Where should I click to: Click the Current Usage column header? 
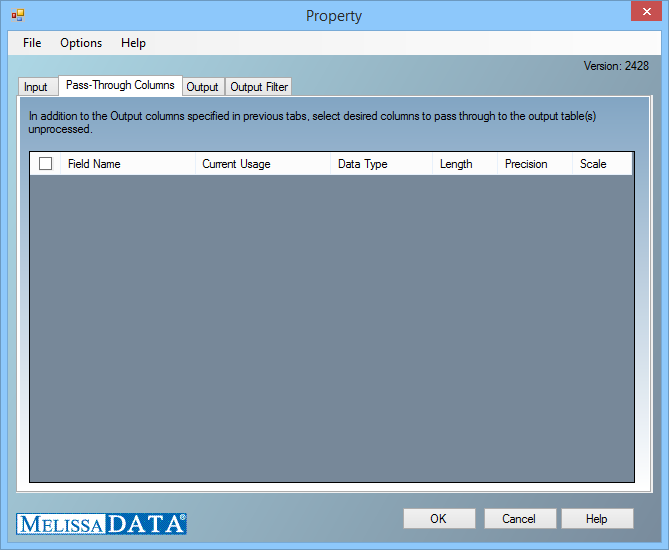262,164
